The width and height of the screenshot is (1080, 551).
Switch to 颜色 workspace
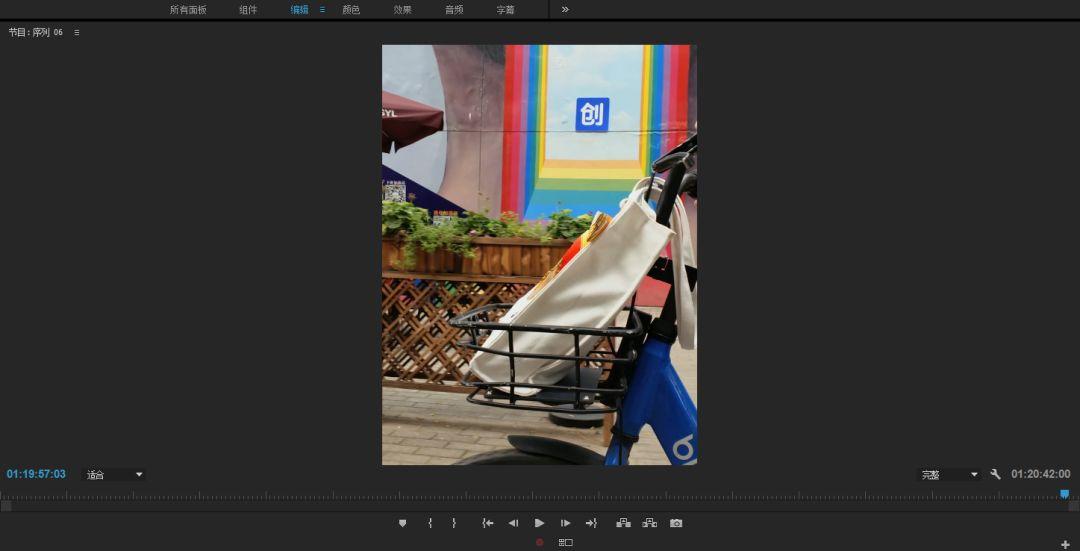click(x=351, y=10)
